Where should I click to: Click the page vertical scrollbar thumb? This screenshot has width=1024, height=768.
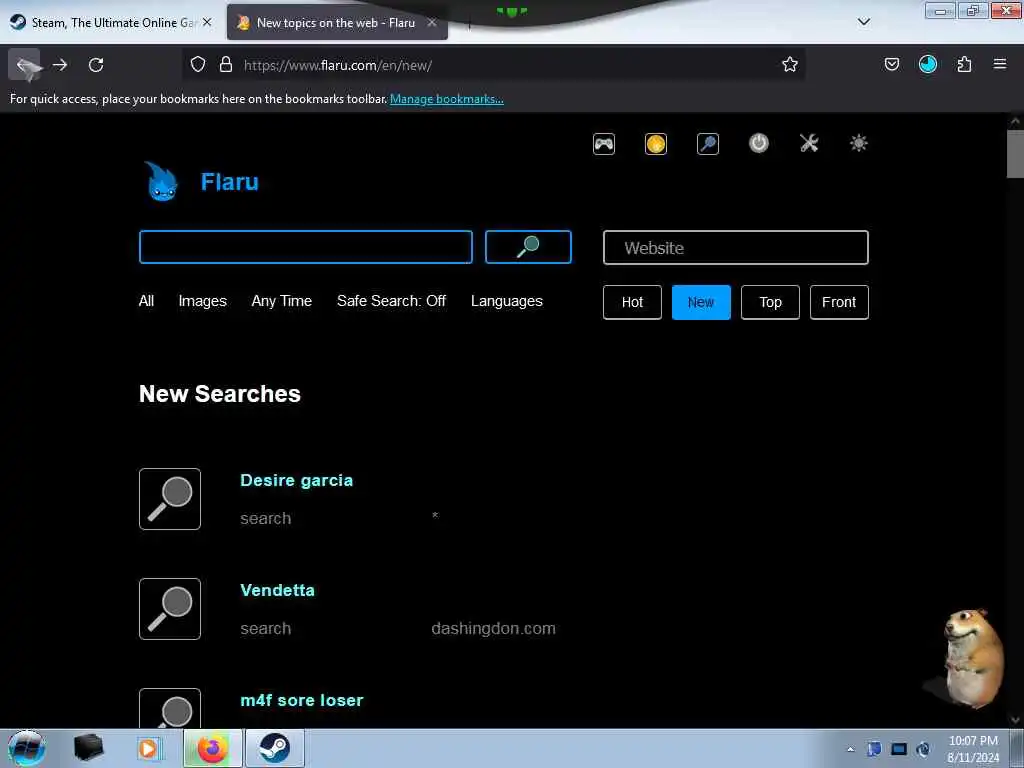tap(1015, 153)
